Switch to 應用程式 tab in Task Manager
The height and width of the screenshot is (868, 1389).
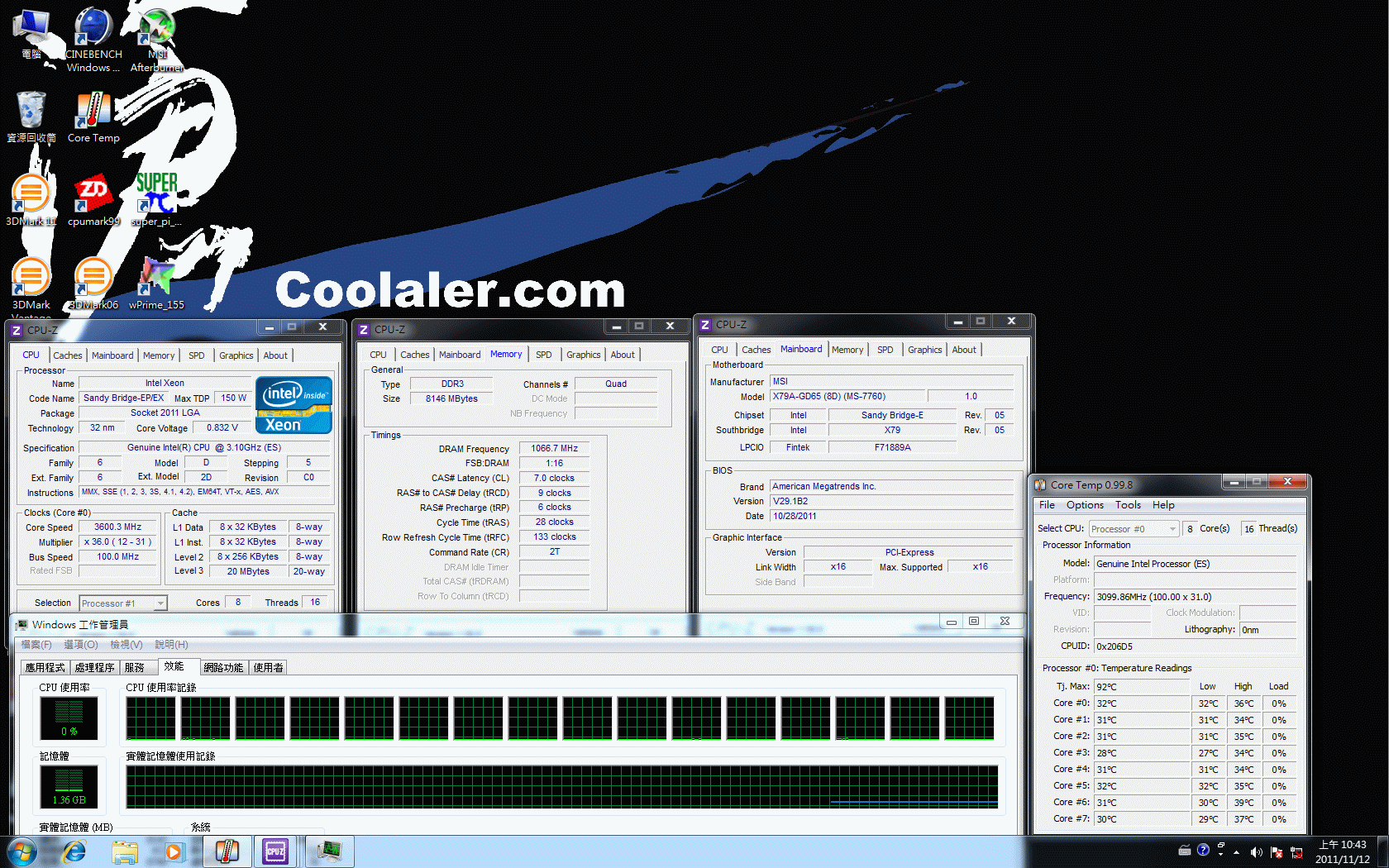[x=45, y=668]
